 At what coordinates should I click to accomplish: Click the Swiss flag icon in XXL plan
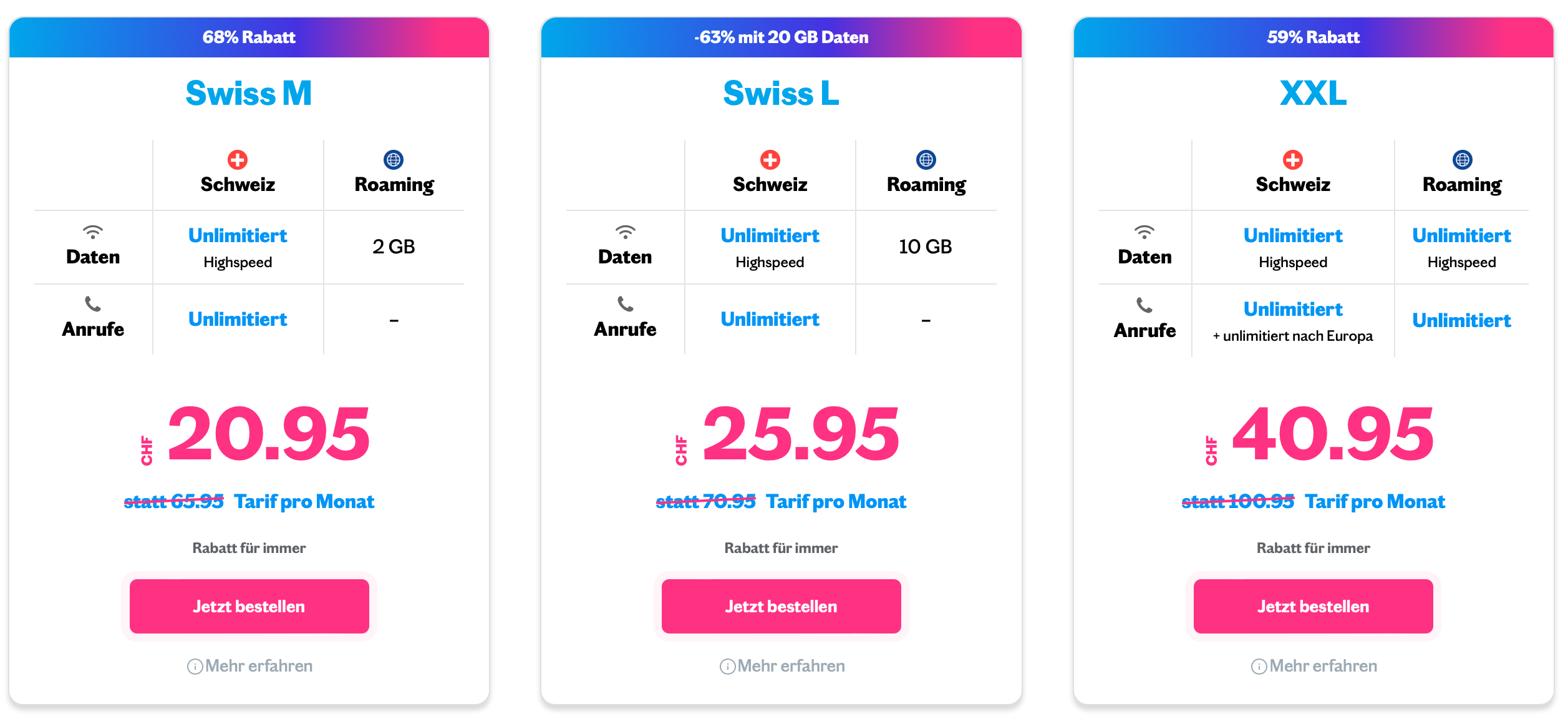pos(1293,160)
